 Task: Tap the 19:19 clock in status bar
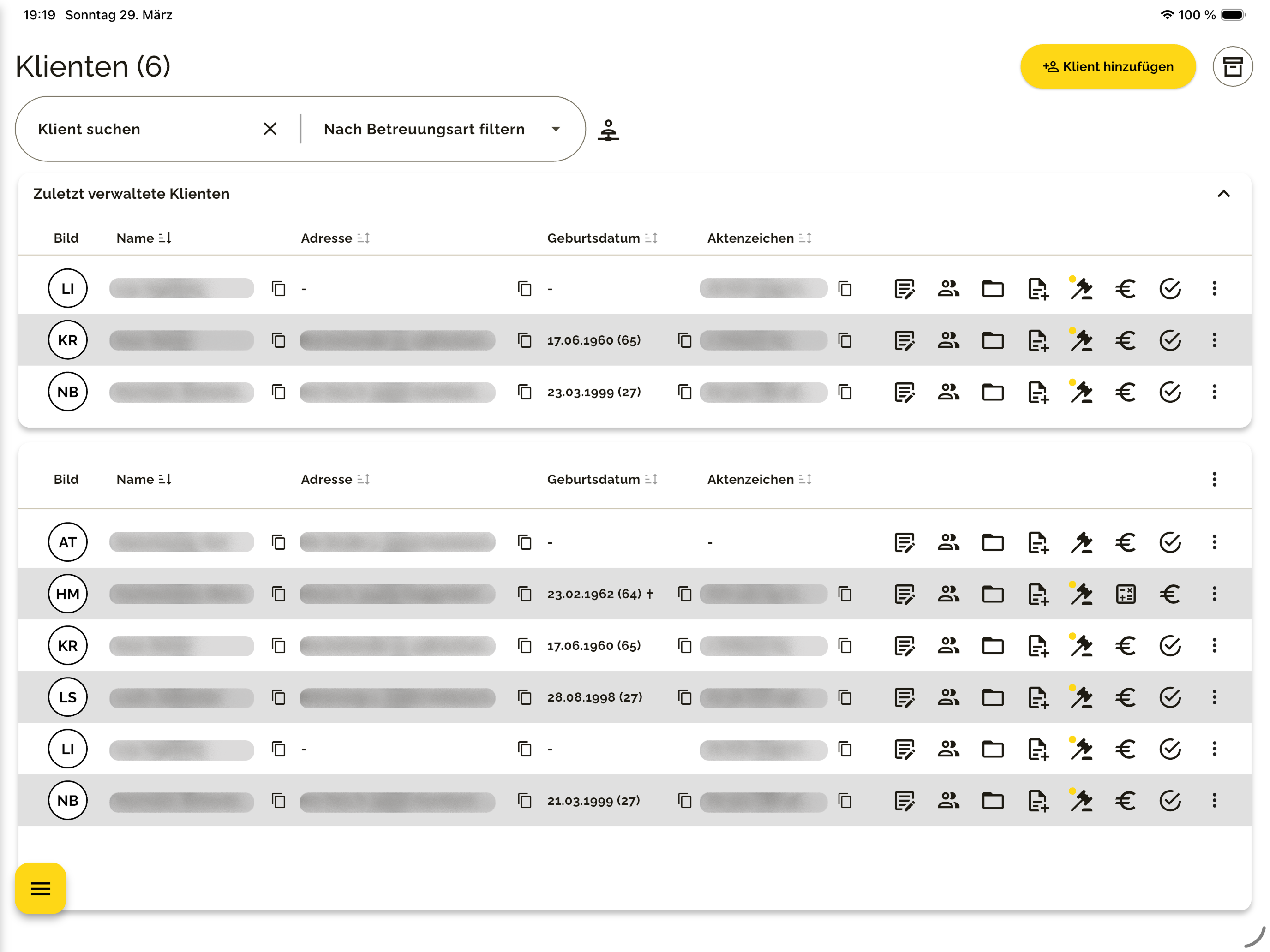point(39,15)
